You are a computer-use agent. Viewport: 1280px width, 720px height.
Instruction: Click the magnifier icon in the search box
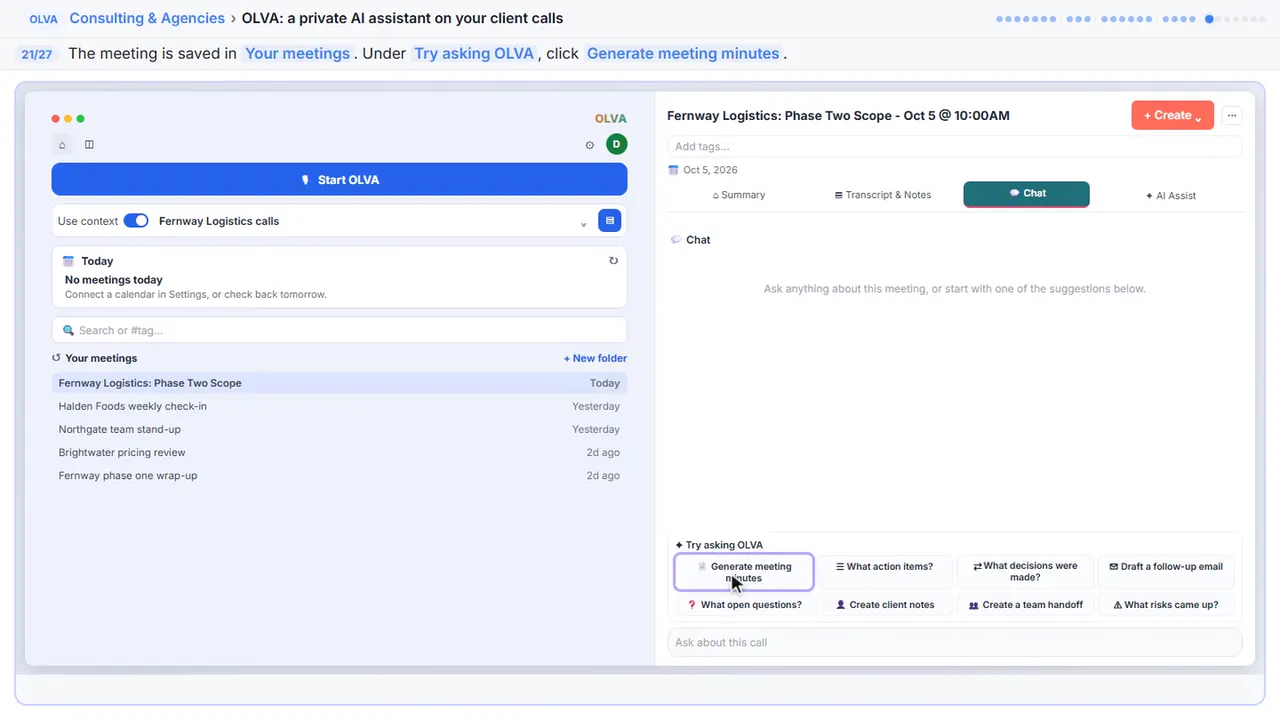tap(69, 330)
